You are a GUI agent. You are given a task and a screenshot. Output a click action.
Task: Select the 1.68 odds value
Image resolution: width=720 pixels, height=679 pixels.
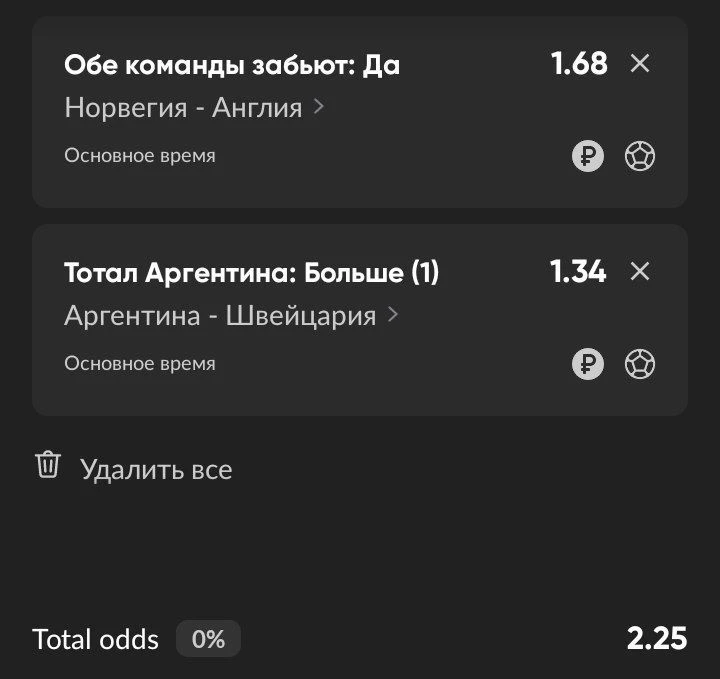(x=579, y=63)
